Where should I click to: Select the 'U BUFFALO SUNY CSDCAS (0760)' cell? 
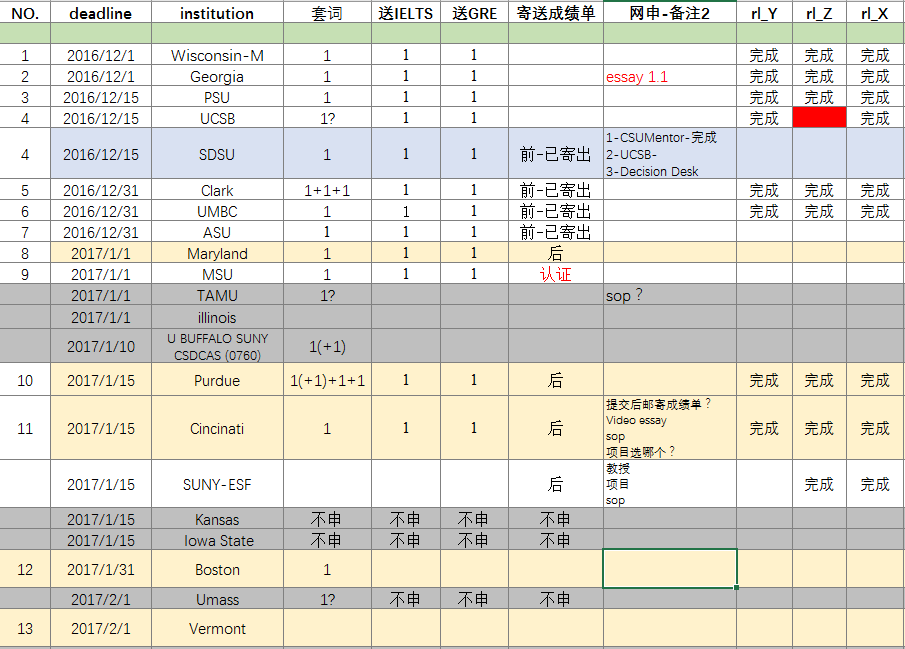(217, 346)
